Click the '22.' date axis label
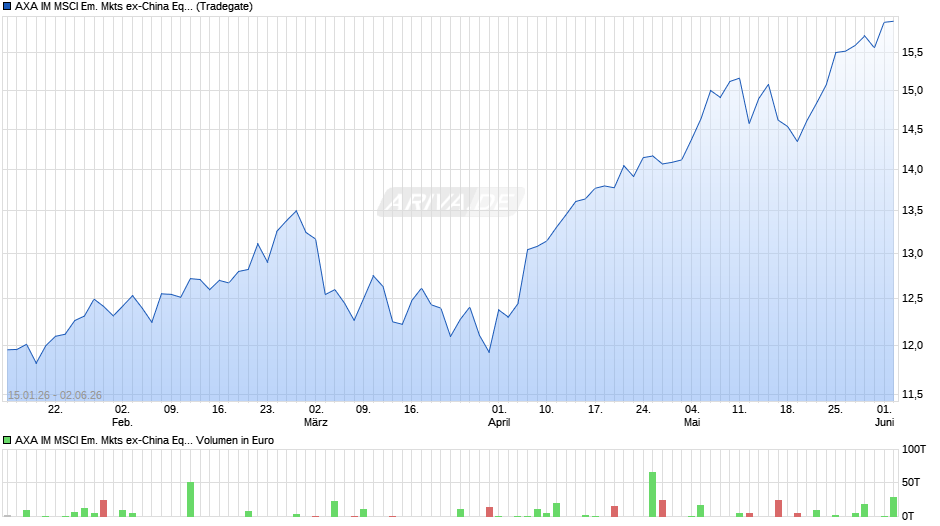The image size is (940, 526). 55,410
